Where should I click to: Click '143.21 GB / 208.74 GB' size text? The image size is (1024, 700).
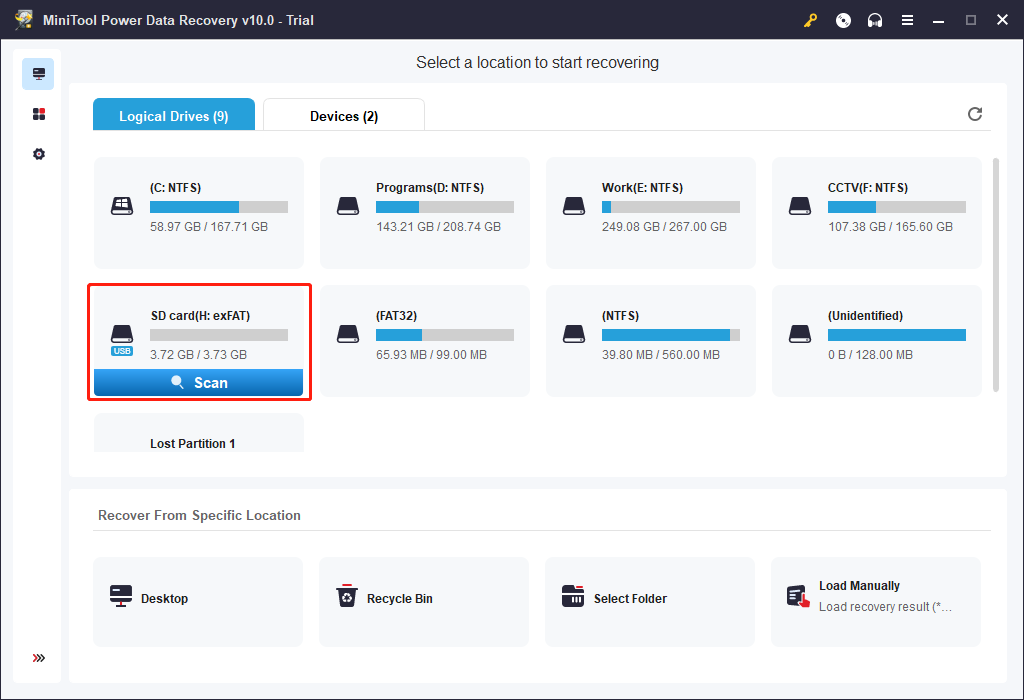pos(438,227)
